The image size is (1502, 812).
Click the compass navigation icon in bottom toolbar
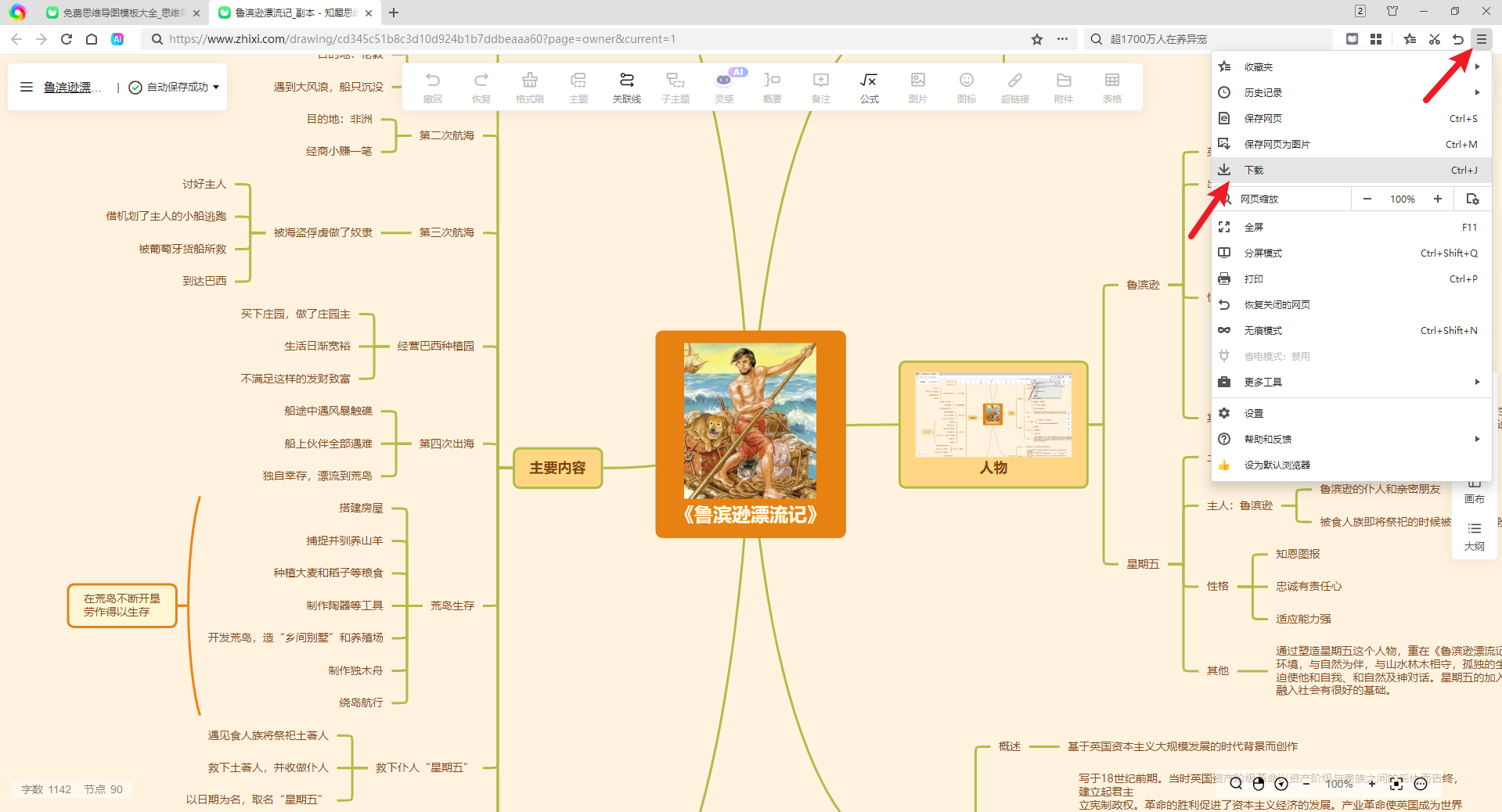[1281, 783]
